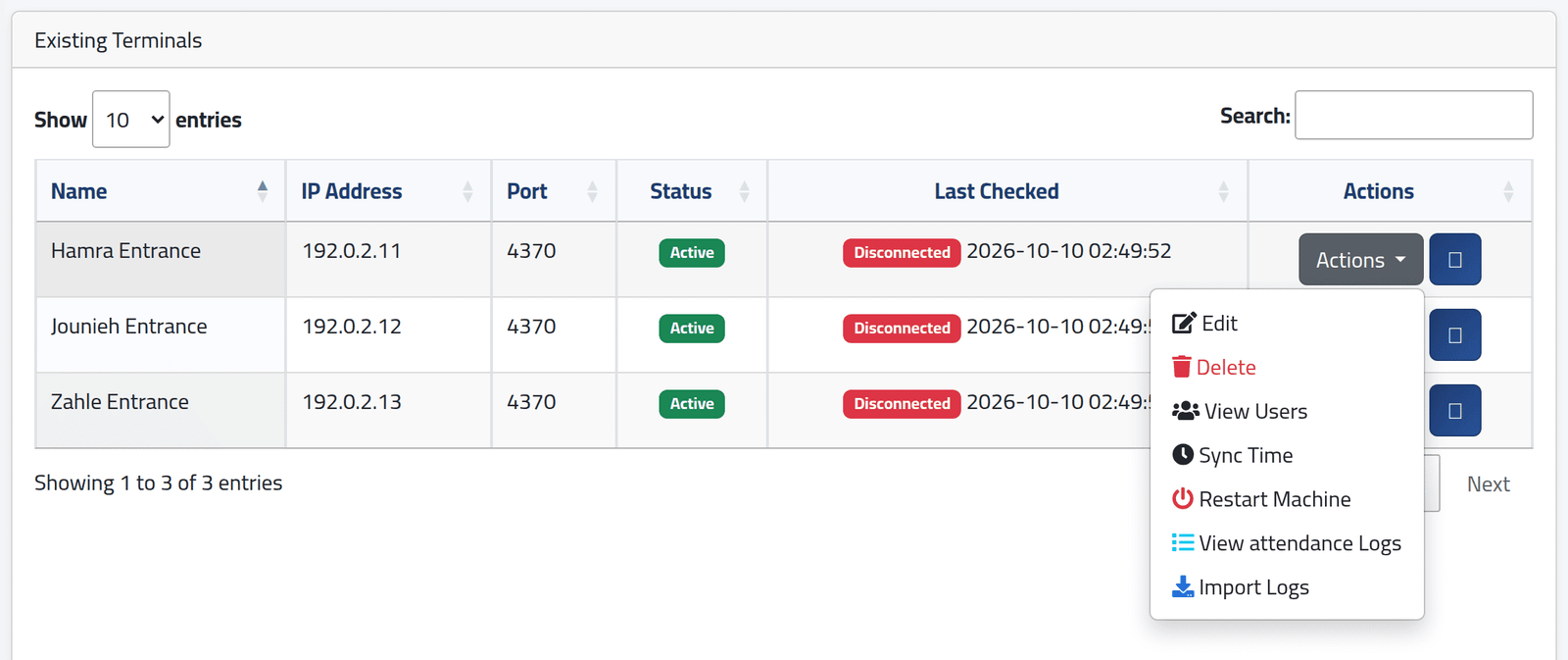
Task: Click the Import Logs download icon
Action: [1183, 586]
